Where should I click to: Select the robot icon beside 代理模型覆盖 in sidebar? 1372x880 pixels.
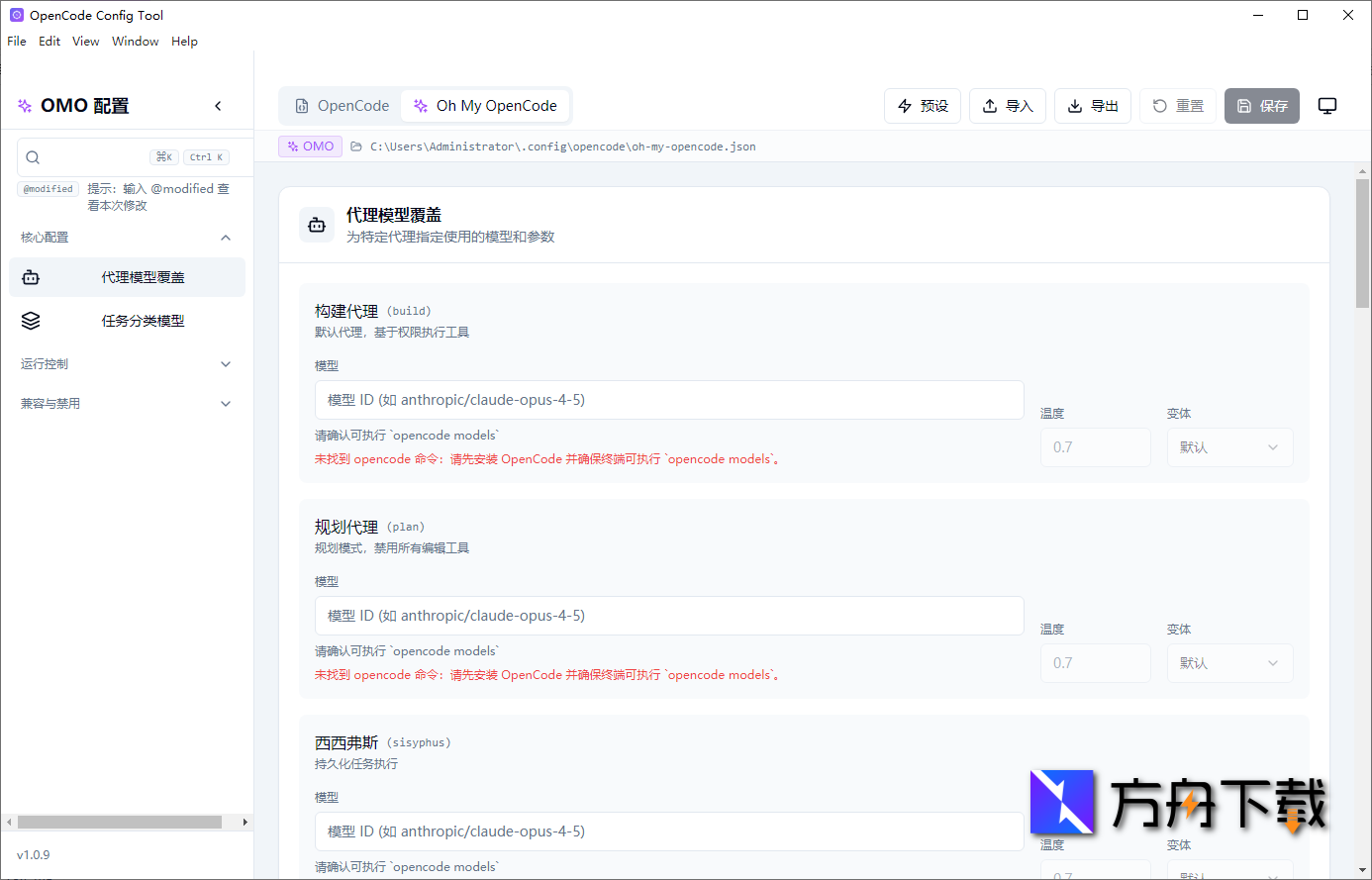[31, 277]
